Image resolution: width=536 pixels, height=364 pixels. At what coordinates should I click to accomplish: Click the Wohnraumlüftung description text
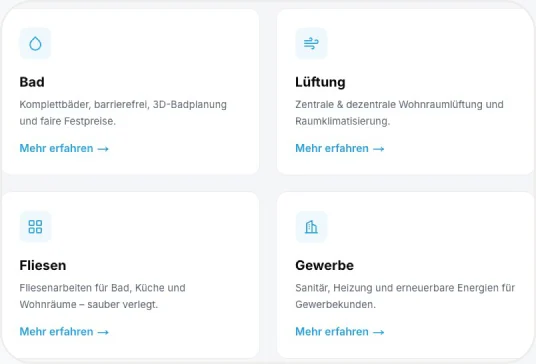pos(399,113)
